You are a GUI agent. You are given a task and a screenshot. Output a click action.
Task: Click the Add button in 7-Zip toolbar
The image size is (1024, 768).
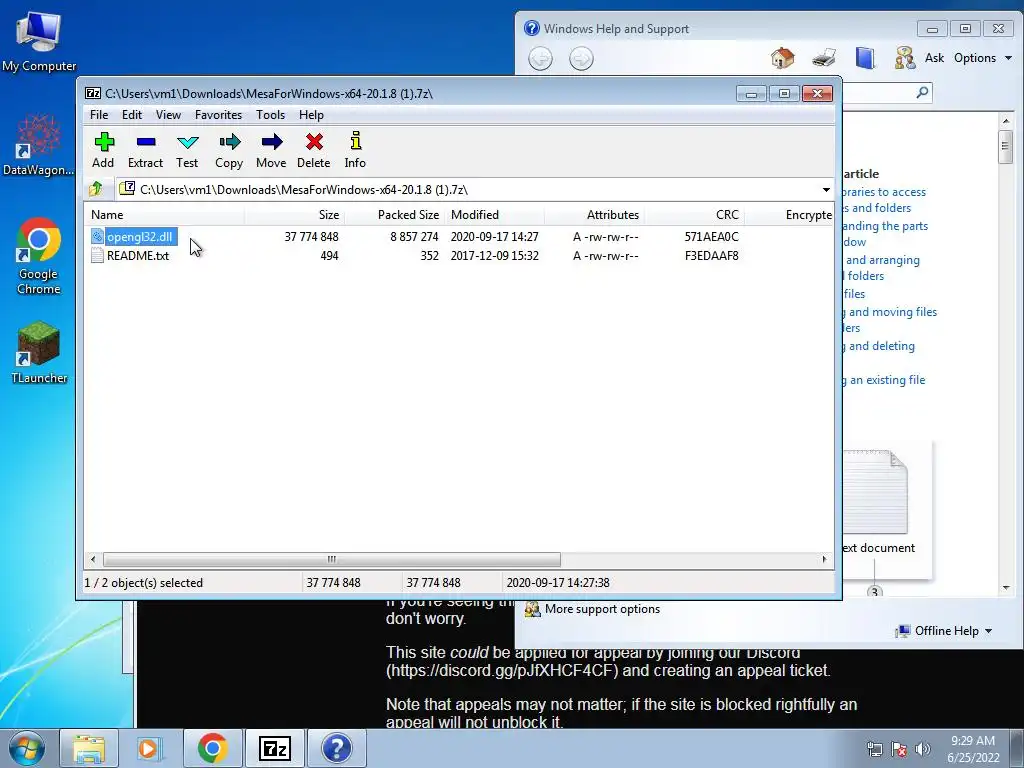point(103,150)
